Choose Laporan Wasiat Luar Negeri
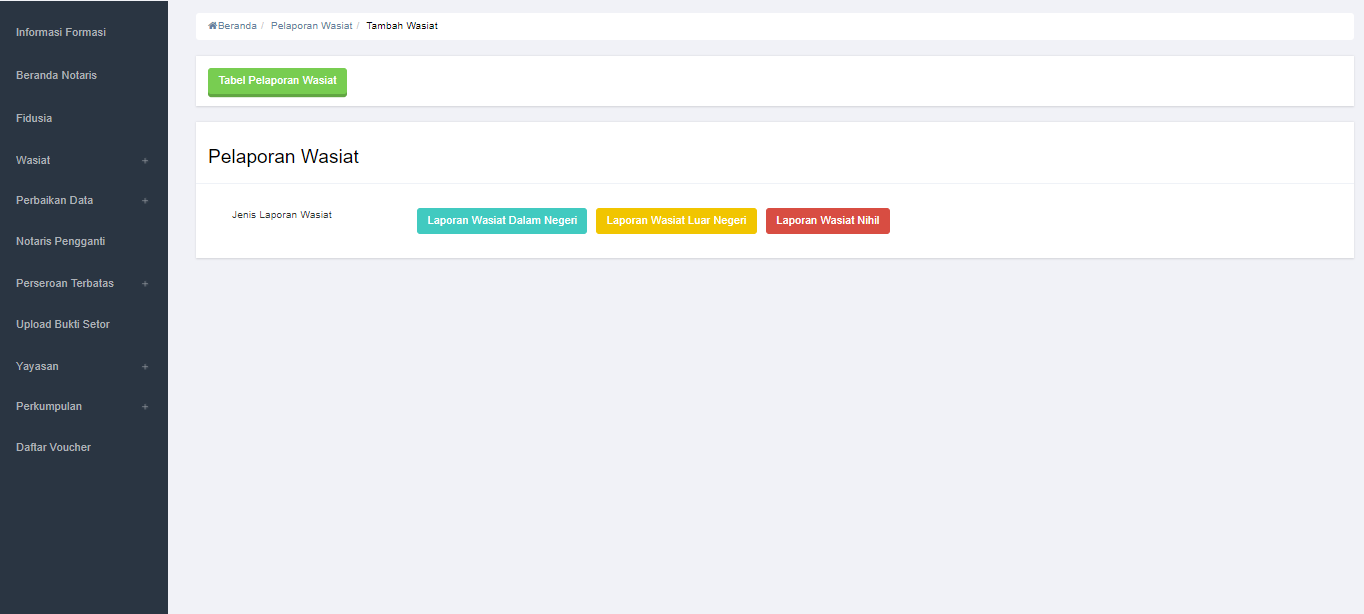Screen dimensions: 1364x614 tap(676, 221)
